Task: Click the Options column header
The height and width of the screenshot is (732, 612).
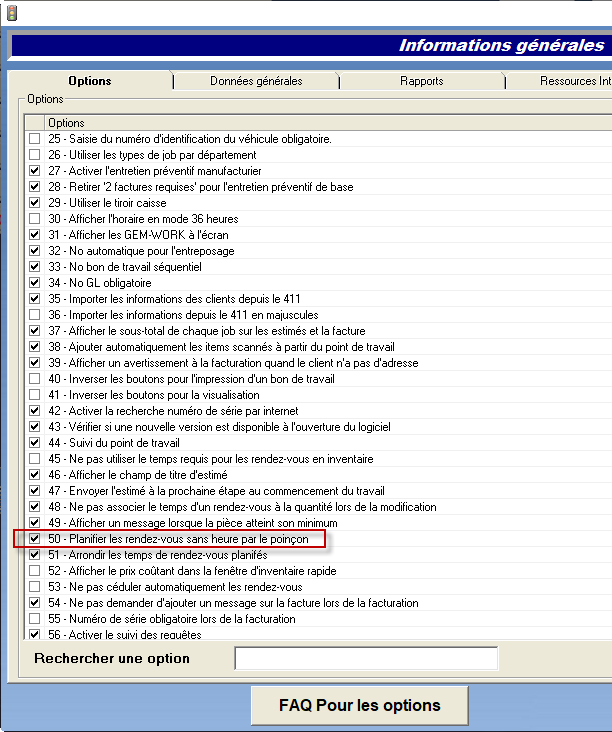Action: coord(329,123)
